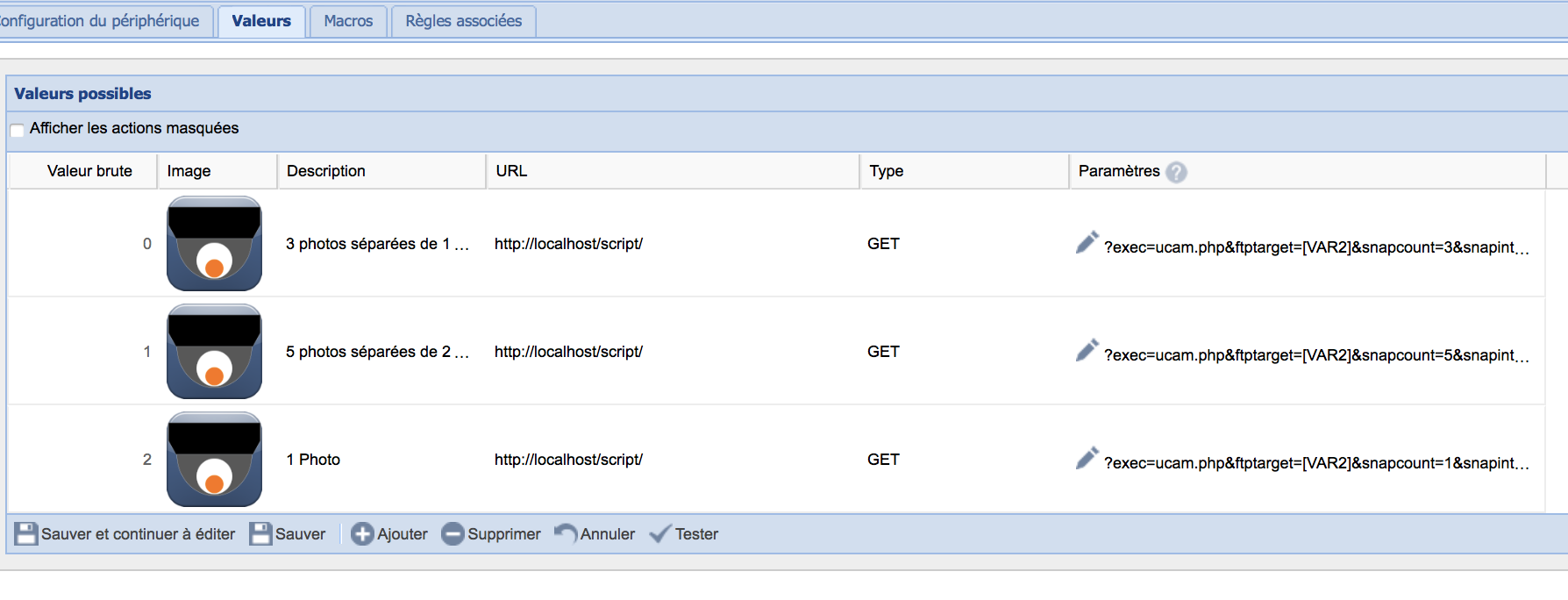Enable Afficher les actions masquées checkbox

coord(18,130)
